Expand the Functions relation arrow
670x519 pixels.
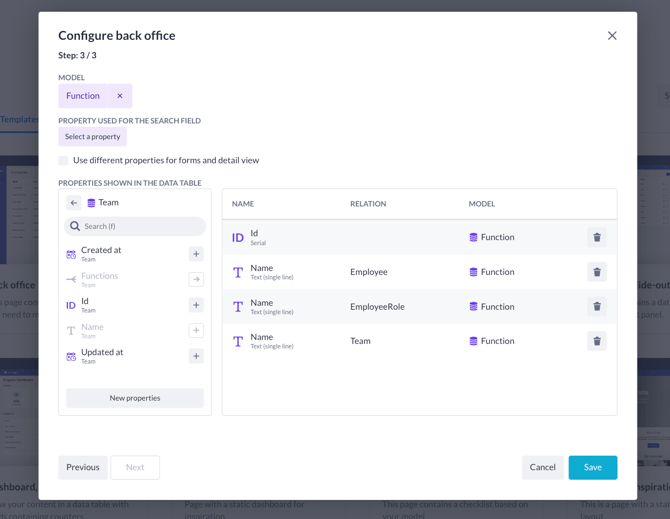click(196, 279)
